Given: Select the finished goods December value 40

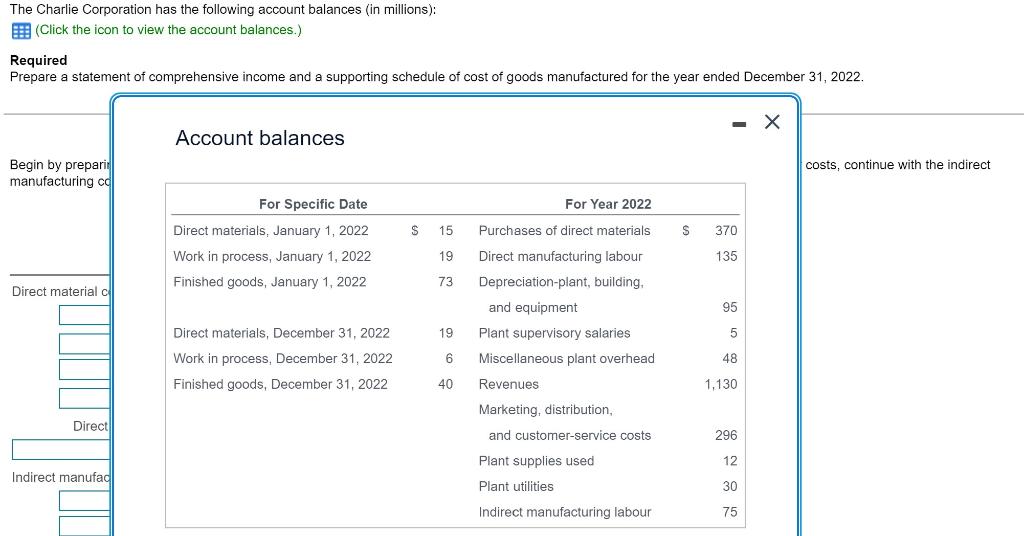Looking at the screenshot, I should 445,384.
